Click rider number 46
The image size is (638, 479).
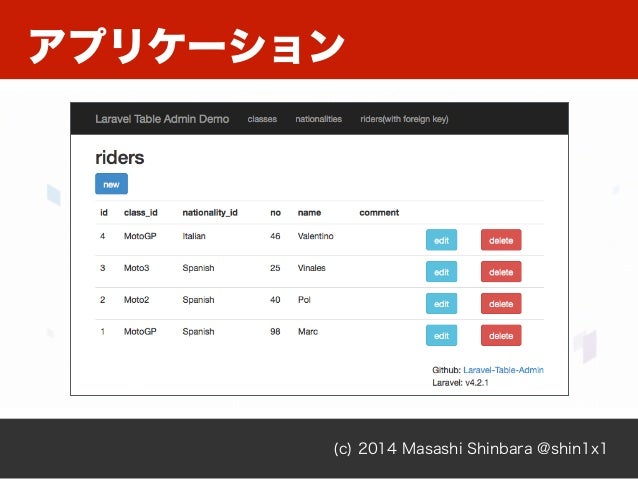pos(275,236)
